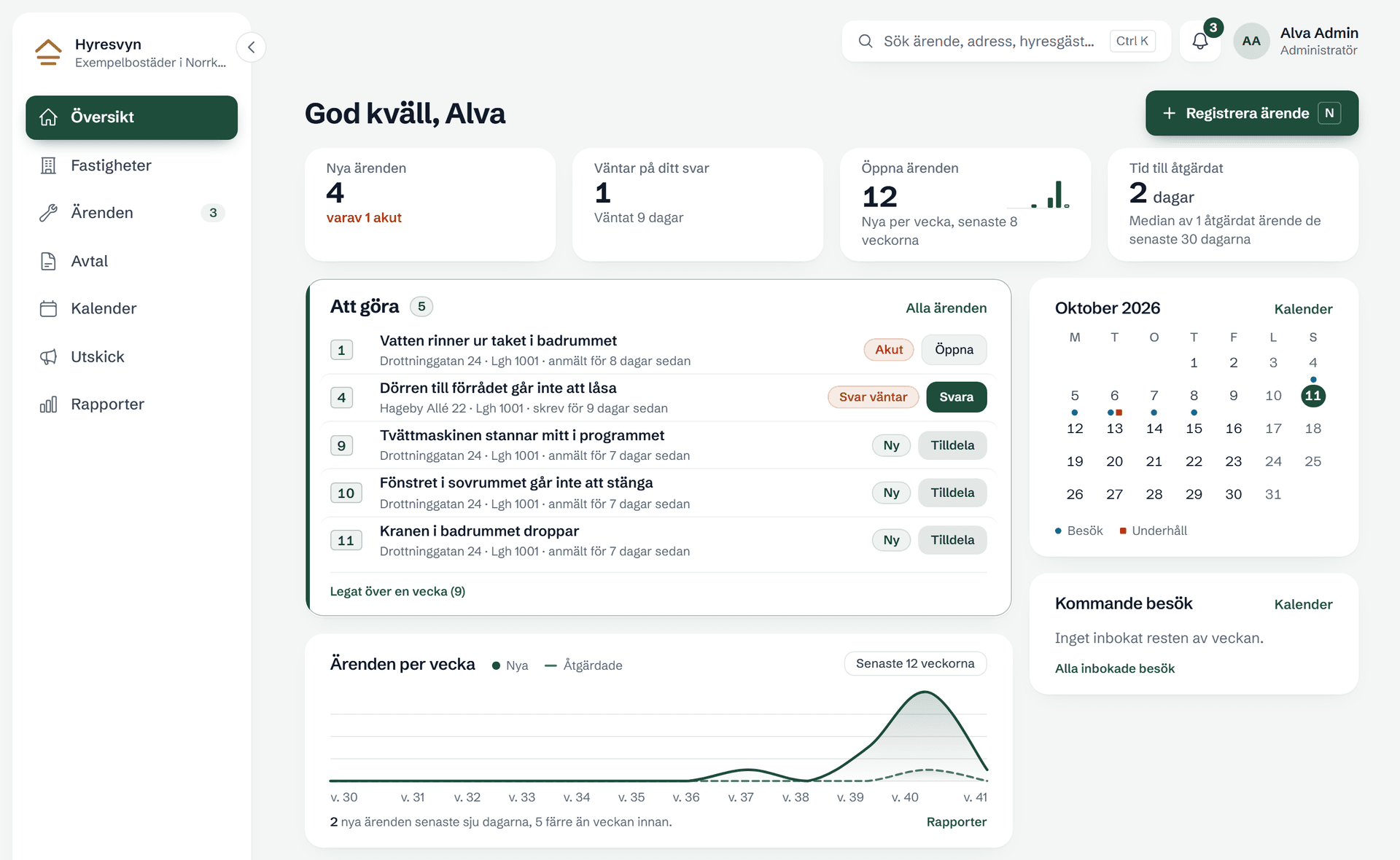
Task: Click the Utskick megaphone icon
Action: 48,356
